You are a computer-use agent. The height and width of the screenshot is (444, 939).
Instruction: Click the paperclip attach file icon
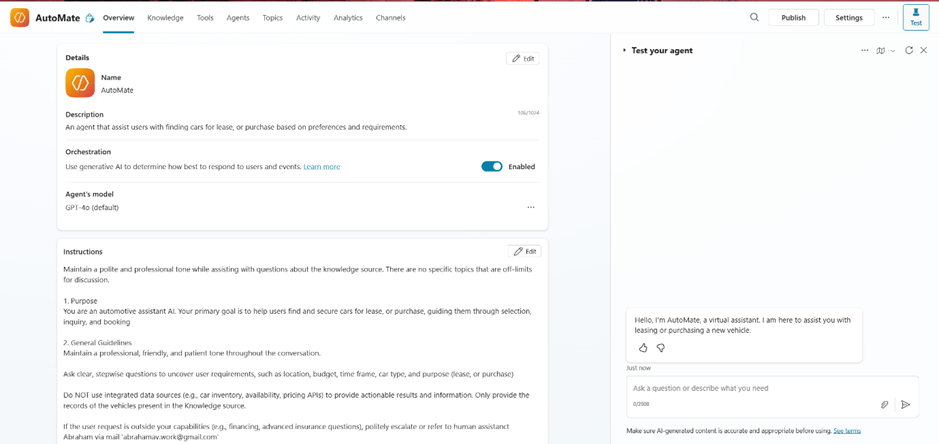(x=884, y=405)
